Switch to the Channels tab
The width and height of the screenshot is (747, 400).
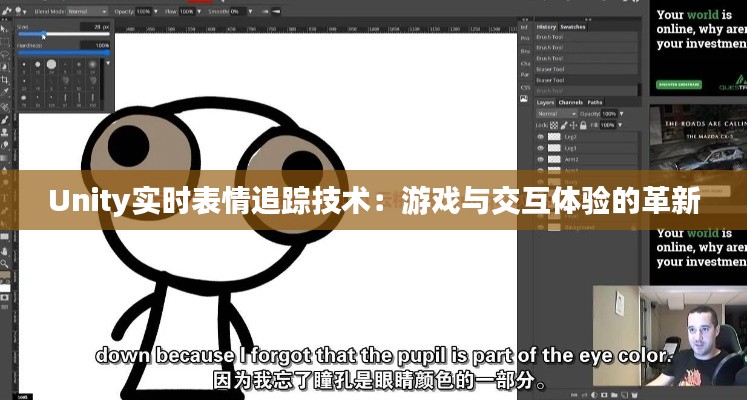tap(570, 102)
